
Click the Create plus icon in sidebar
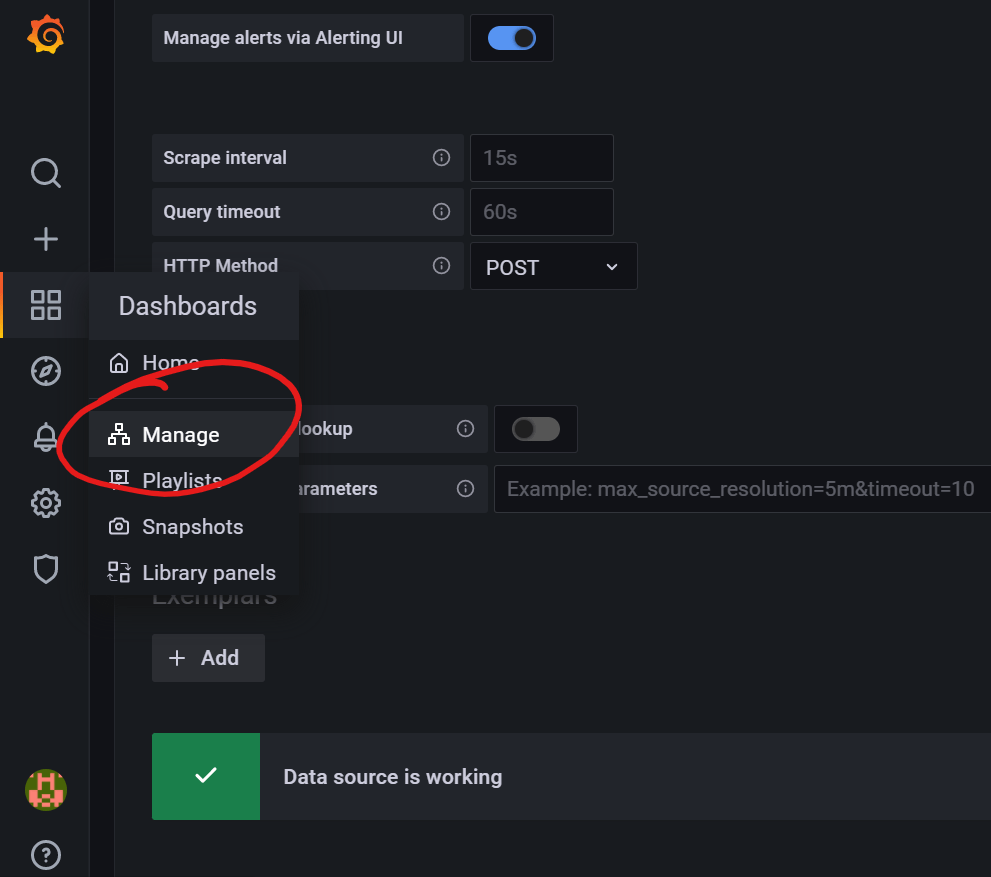tap(46, 239)
